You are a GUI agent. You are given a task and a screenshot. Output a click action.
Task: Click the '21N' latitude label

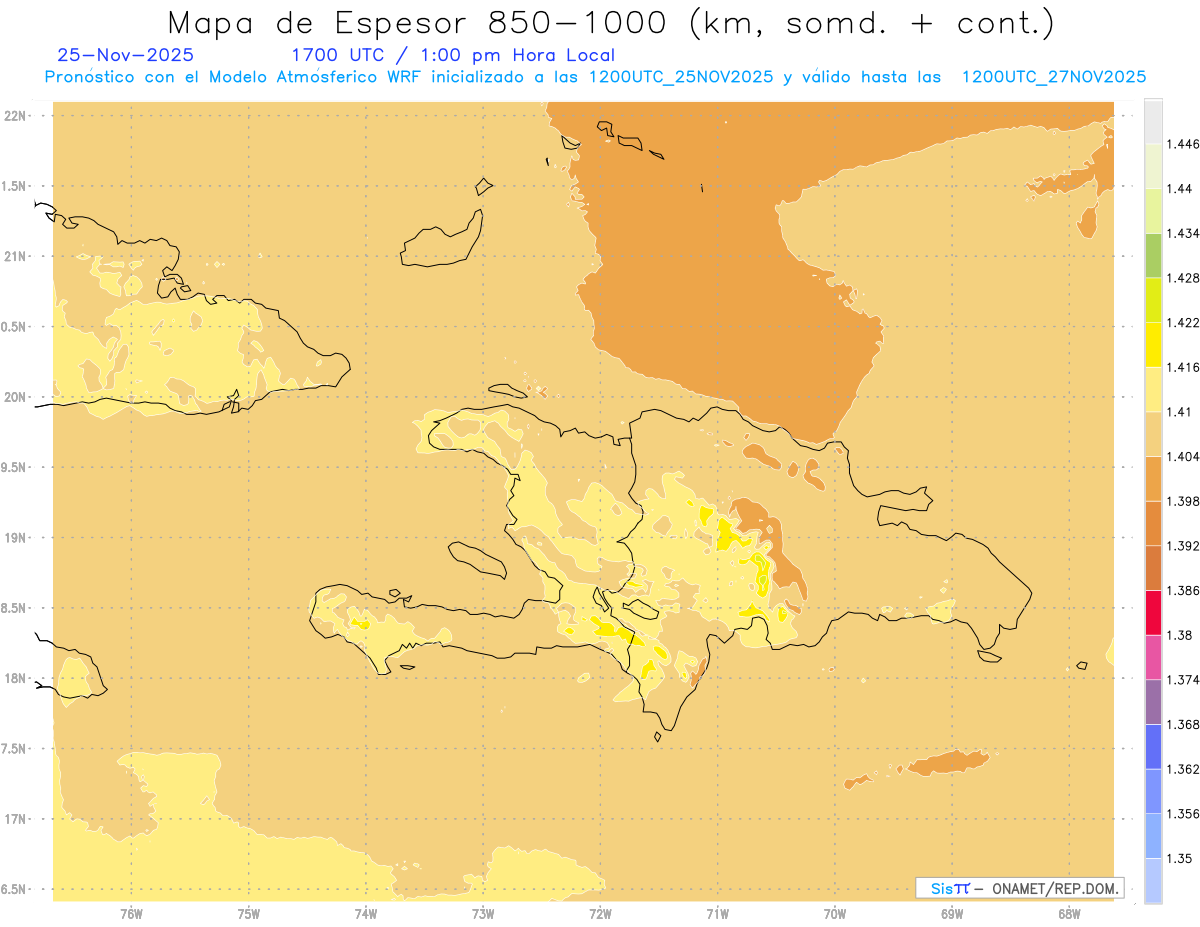(x=14, y=257)
